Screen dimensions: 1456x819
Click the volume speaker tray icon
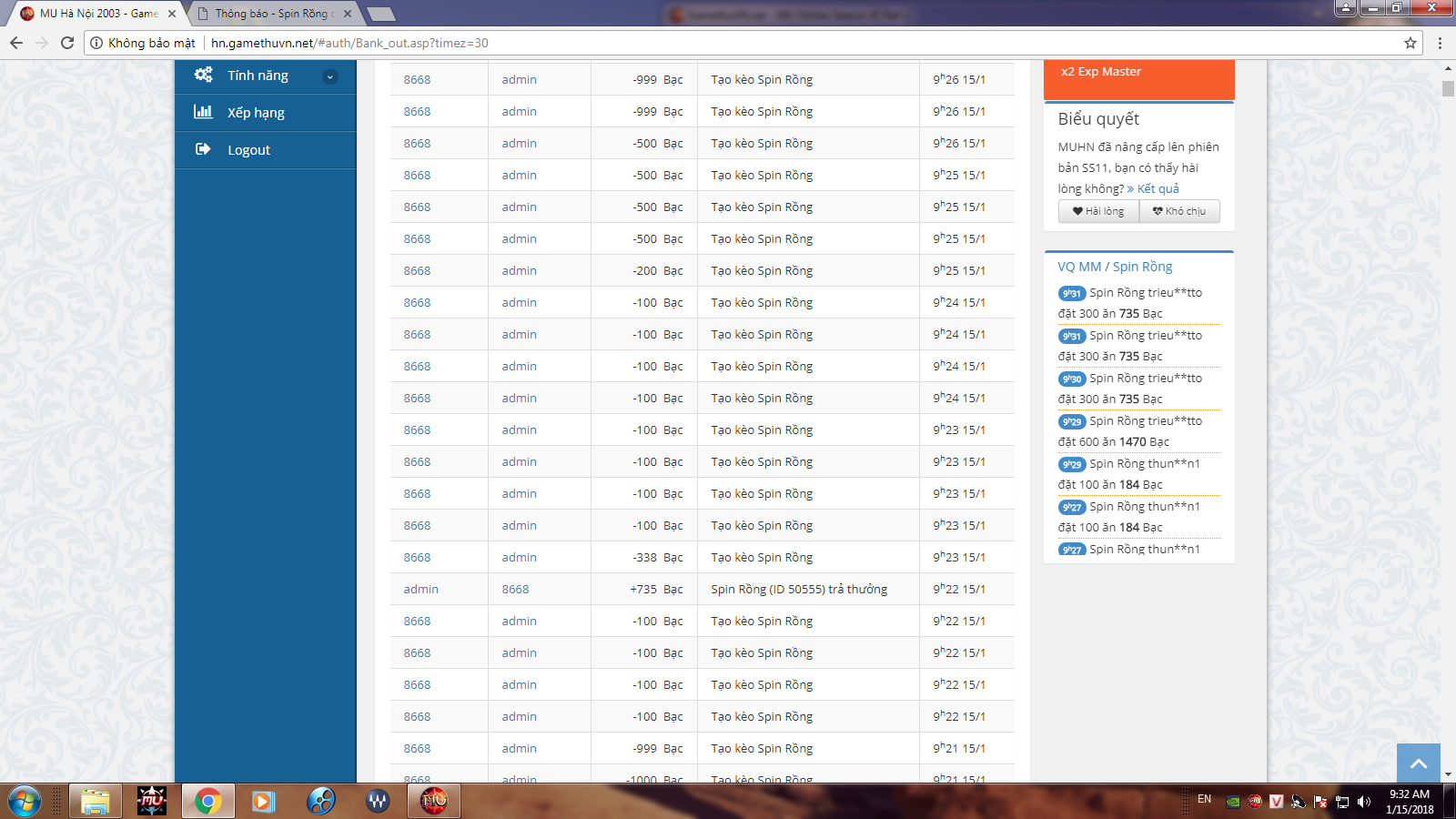[1363, 801]
